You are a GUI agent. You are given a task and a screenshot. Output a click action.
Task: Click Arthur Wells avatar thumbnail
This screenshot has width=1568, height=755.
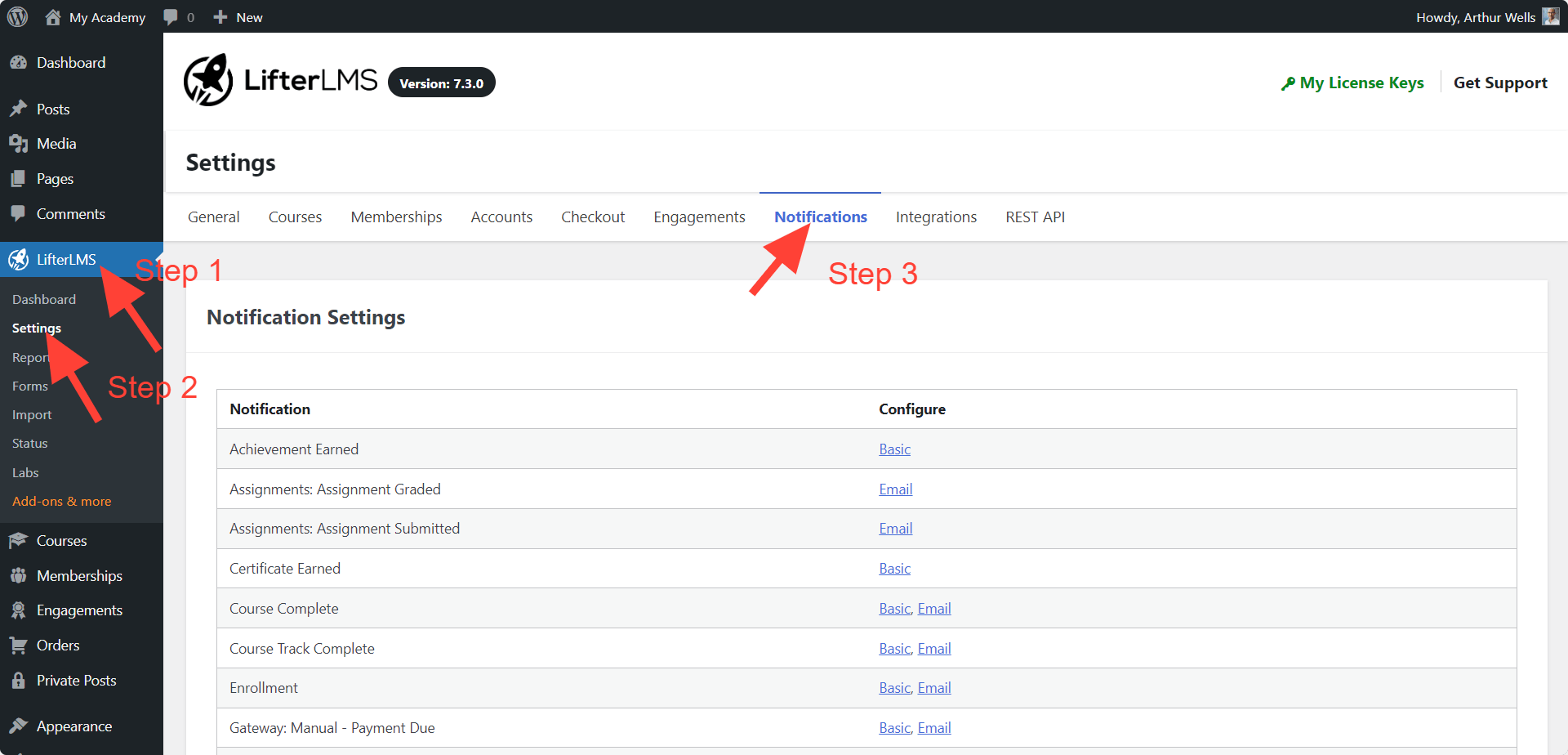[x=1550, y=16]
